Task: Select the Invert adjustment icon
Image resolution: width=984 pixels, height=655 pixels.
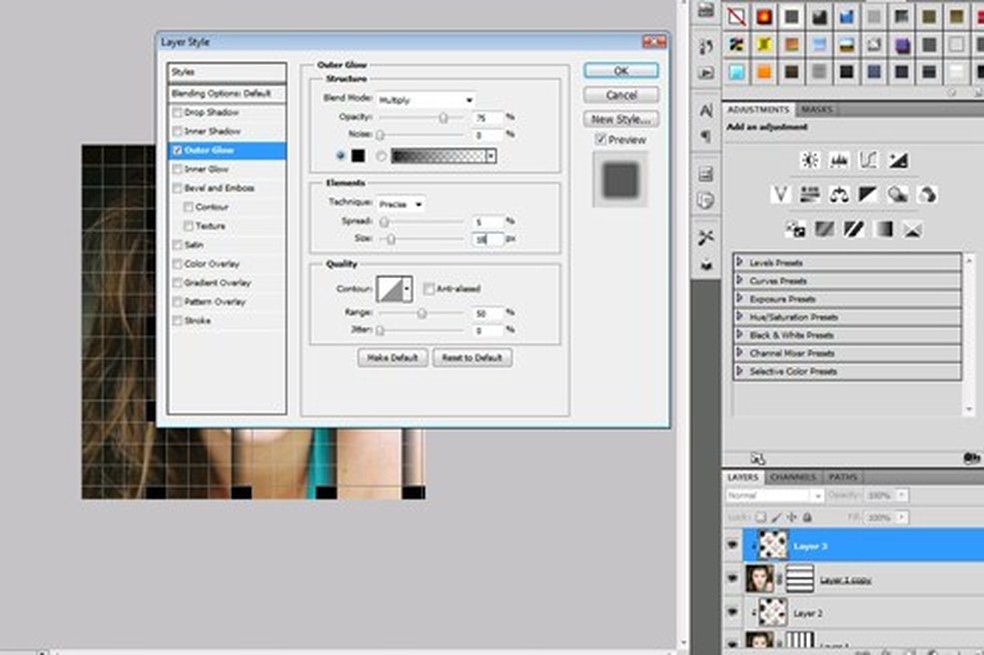Action: pyautogui.click(x=796, y=229)
